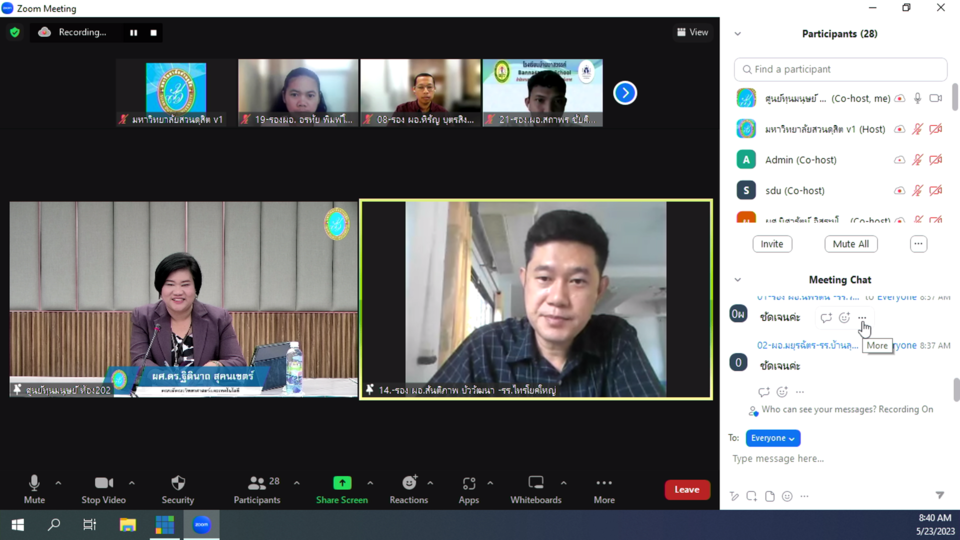Open audio options arrow next to Mute

pos(58,483)
